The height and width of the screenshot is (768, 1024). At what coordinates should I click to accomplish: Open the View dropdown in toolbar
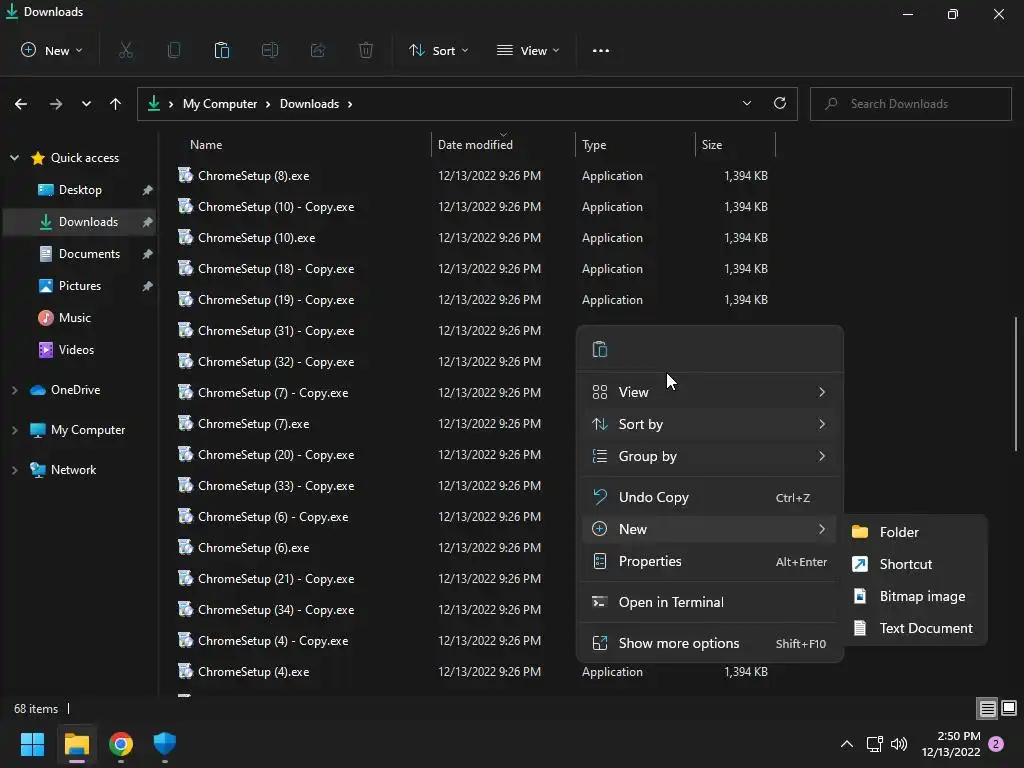[x=528, y=50]
